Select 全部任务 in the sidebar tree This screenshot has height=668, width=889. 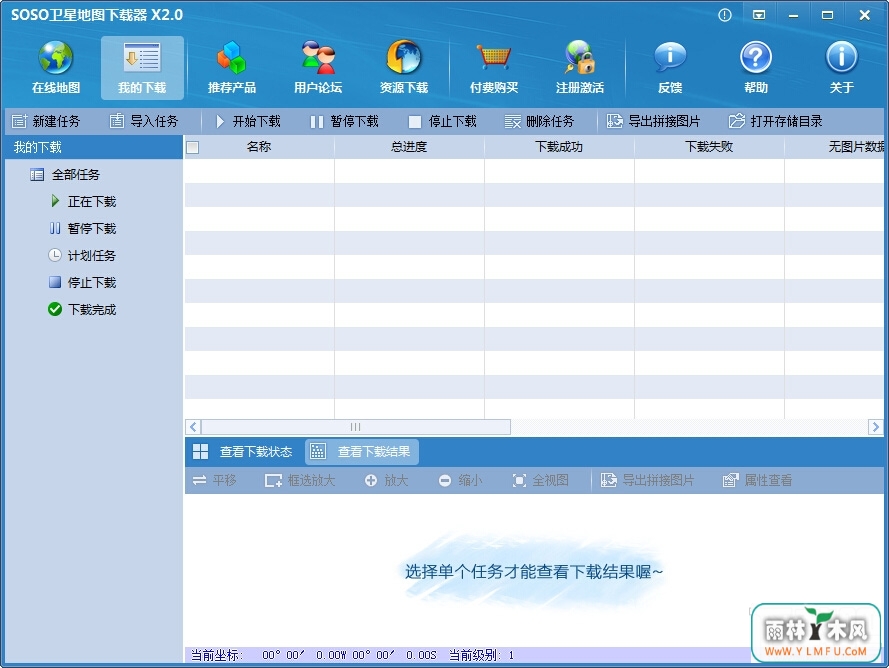tap(65, 175)
